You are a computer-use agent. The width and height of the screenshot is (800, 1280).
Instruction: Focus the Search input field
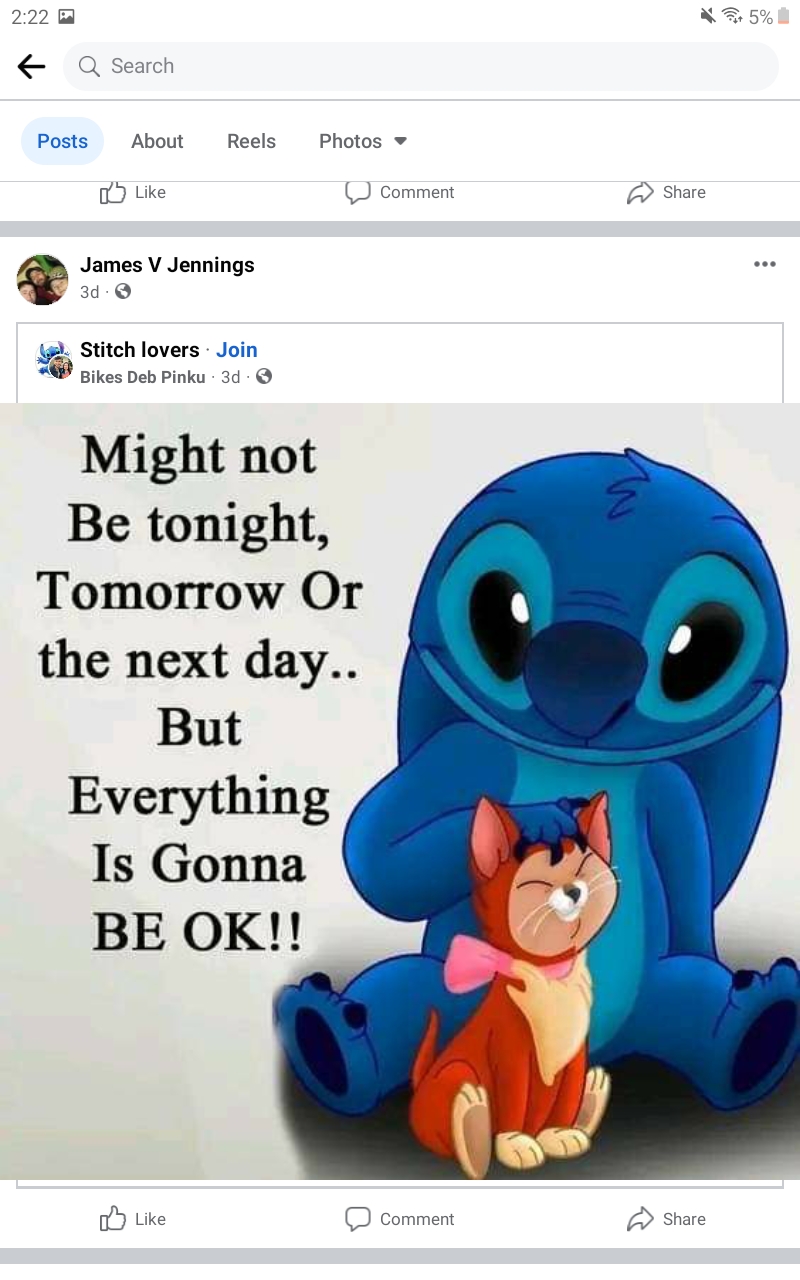[420, 67]
